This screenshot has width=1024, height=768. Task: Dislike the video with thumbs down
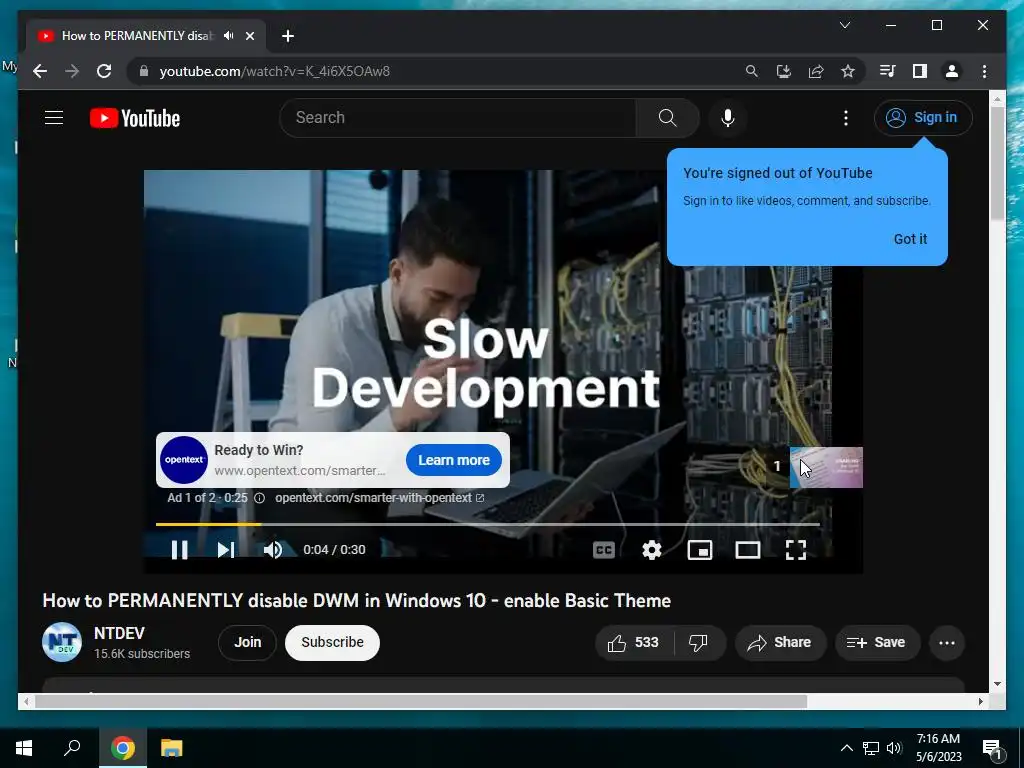coord(699,643)
